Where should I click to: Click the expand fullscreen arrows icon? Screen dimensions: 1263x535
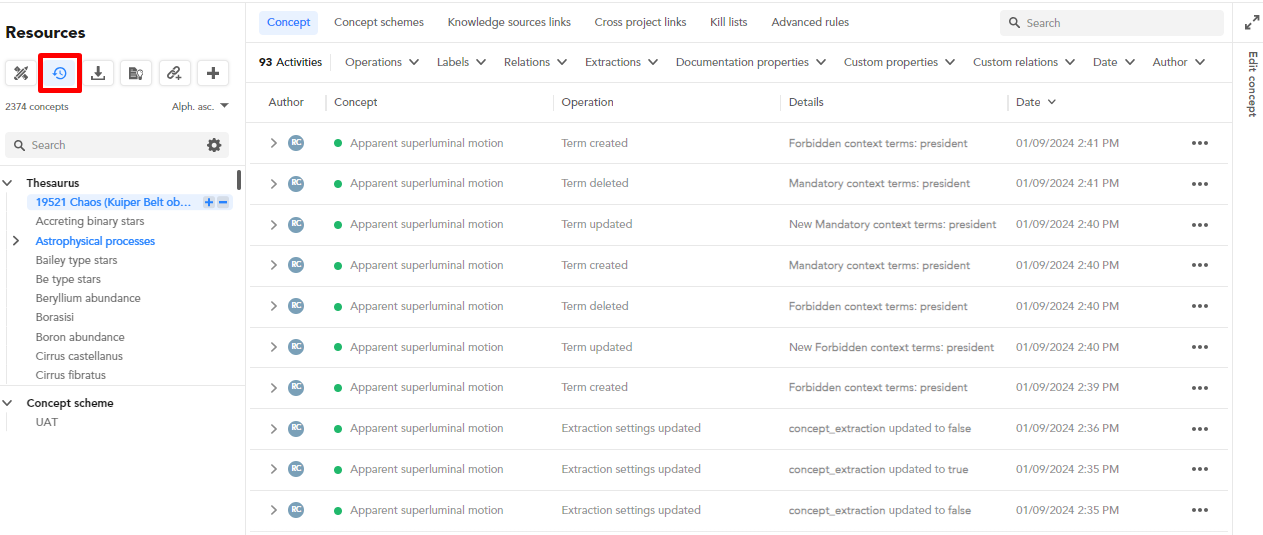tap(1251, 22)
